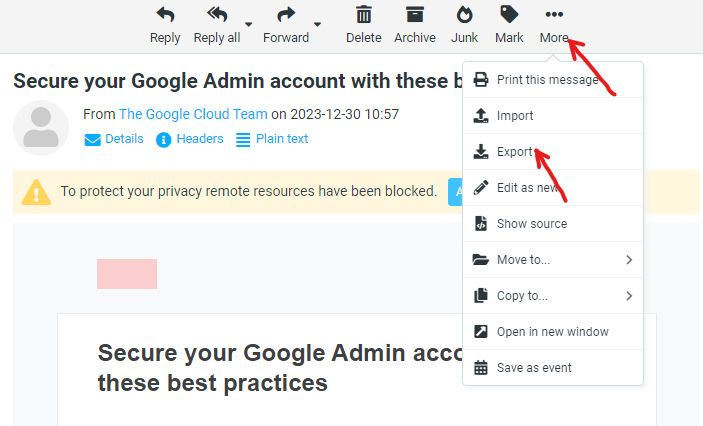Mark message as Junk flame icon
This screenshot has height=426, width=703.
click(x=464, y=15)
